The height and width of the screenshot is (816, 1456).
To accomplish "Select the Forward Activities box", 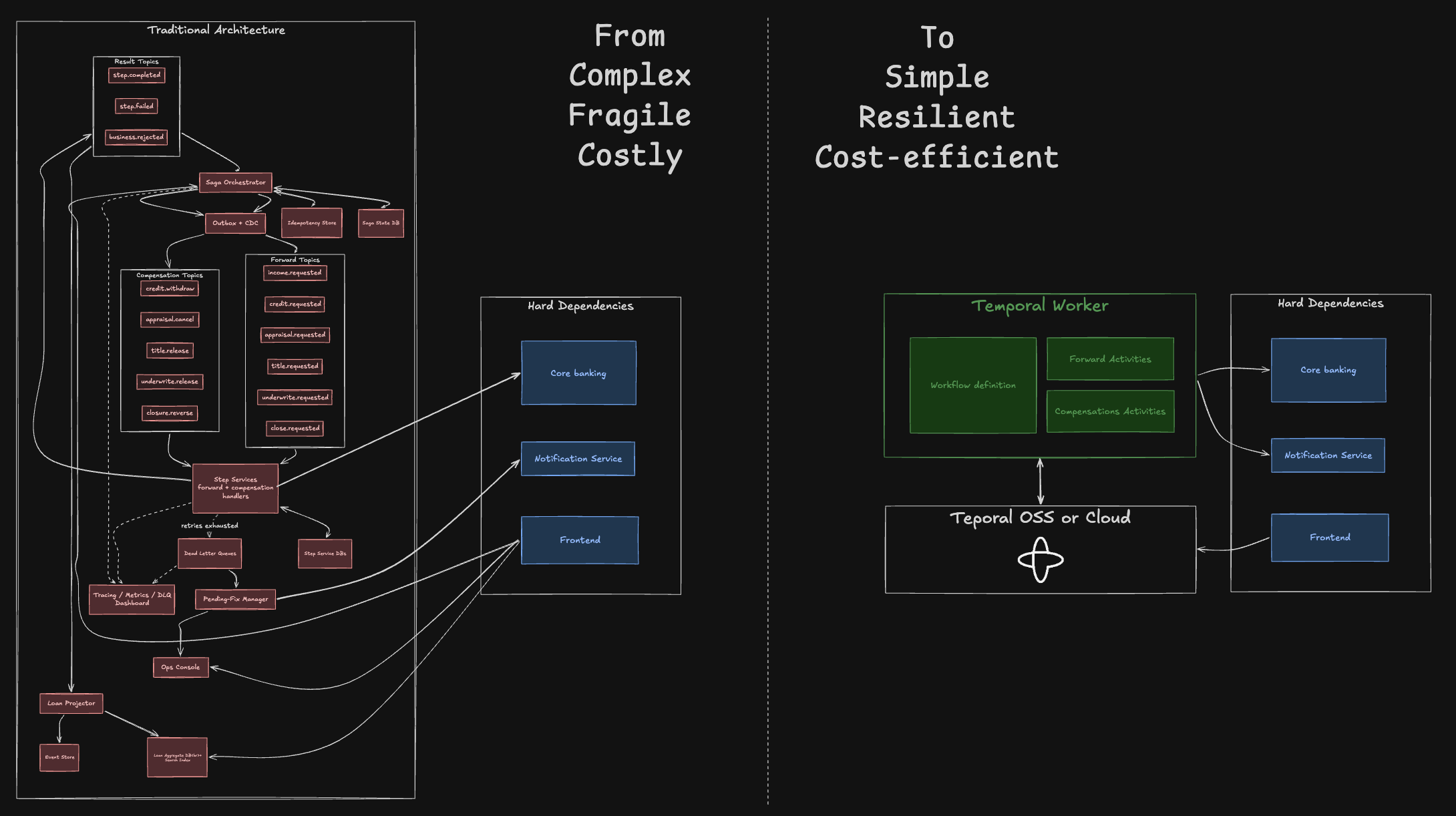I will click(1110, 359).
